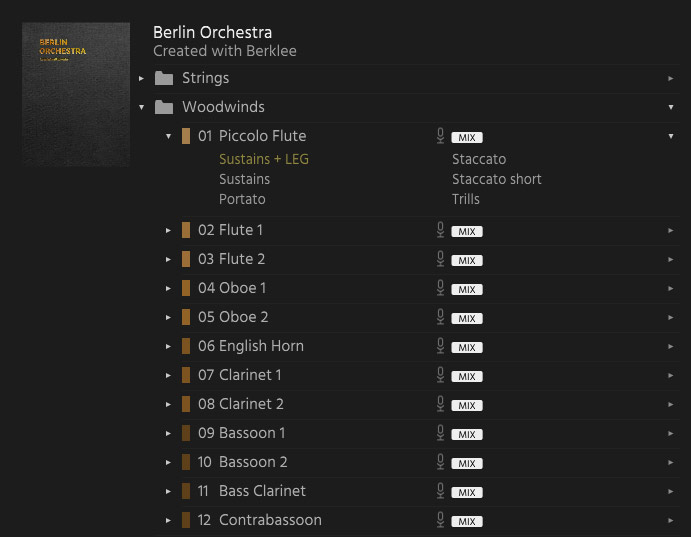Click the Woodwinds folder icon
The width and height of the screenshot is (691, 537).
[164, 107]
